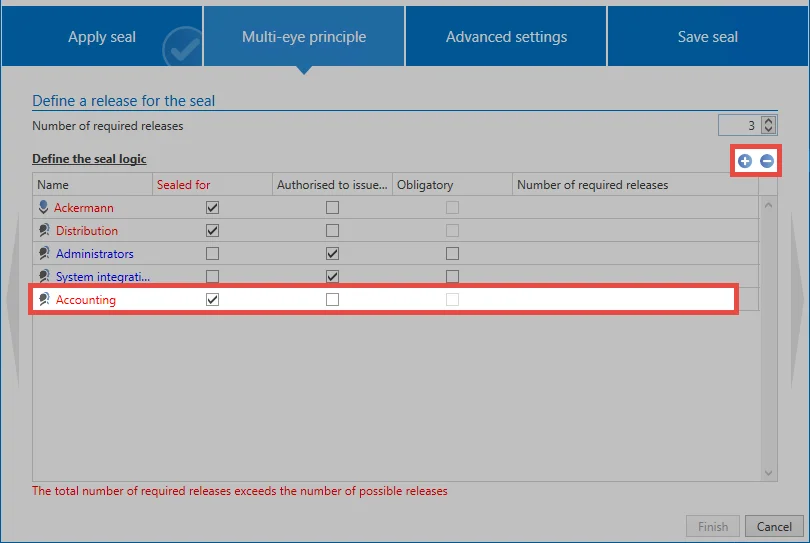Decrease number of required releases stepper
This screenshot has width=810, height=543.
coord(768,129)
